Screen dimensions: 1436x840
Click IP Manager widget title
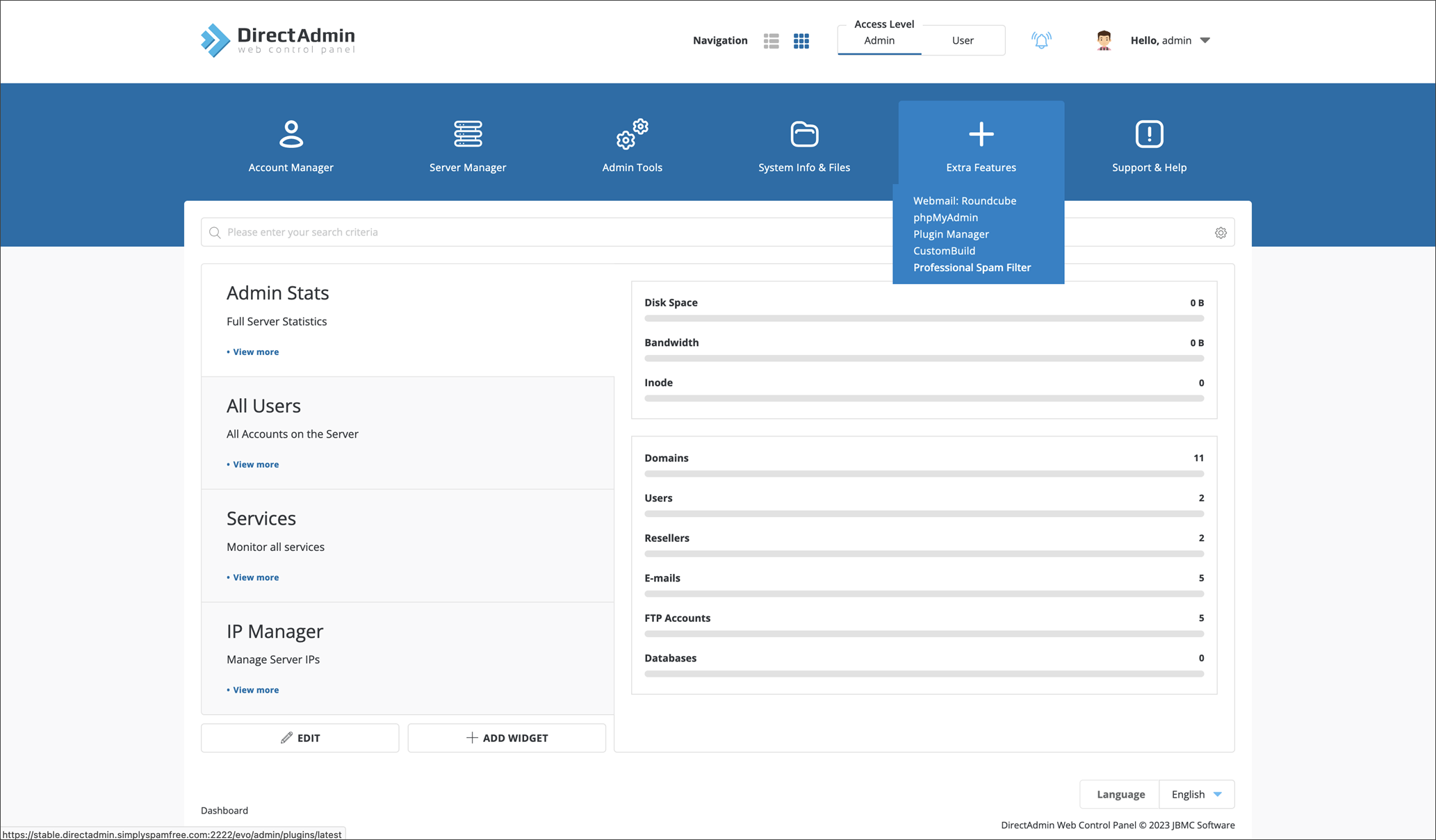(x=275, y=631)
